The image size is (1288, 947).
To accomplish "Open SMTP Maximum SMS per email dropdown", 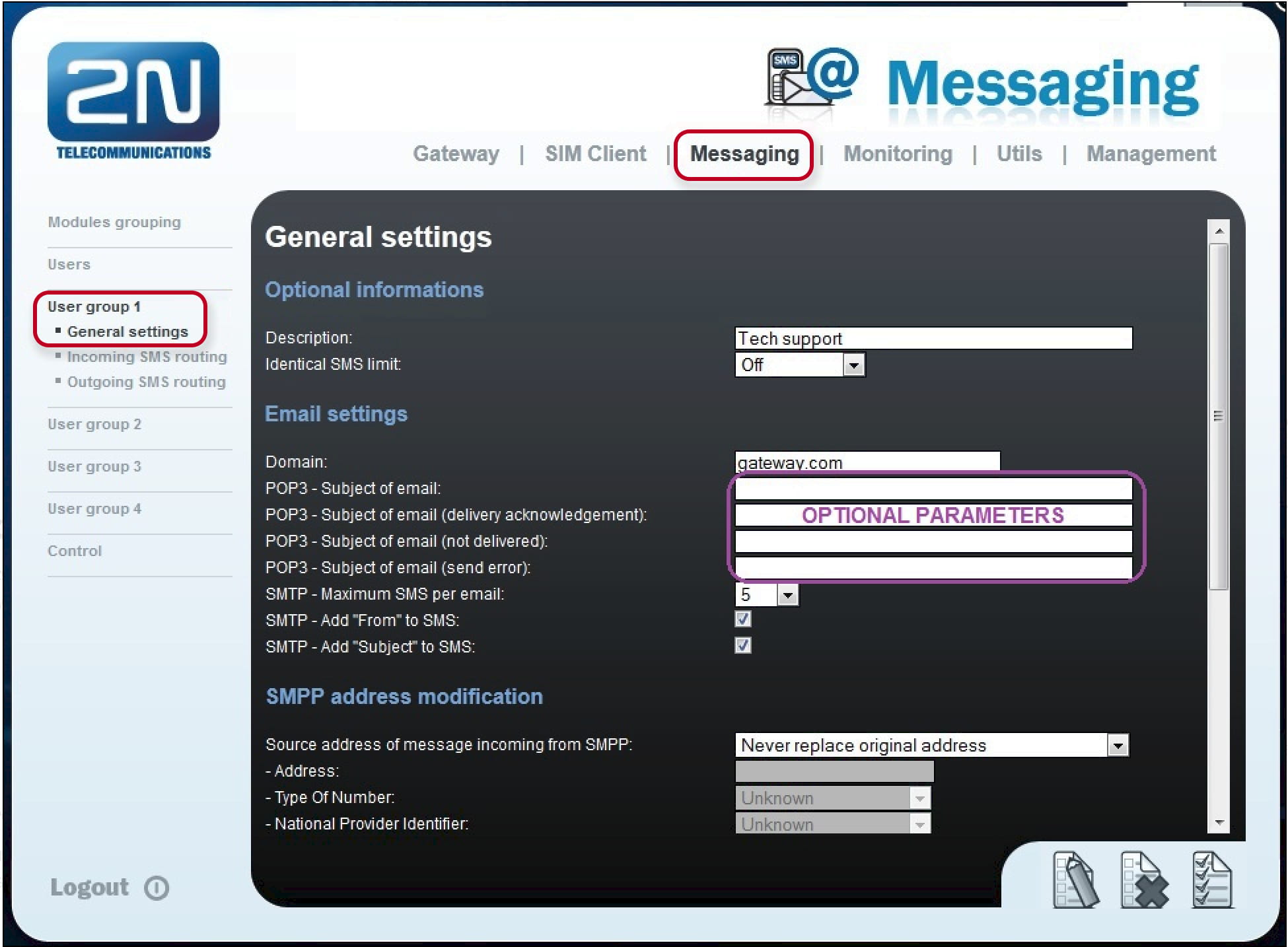I will tap(767, 595).
